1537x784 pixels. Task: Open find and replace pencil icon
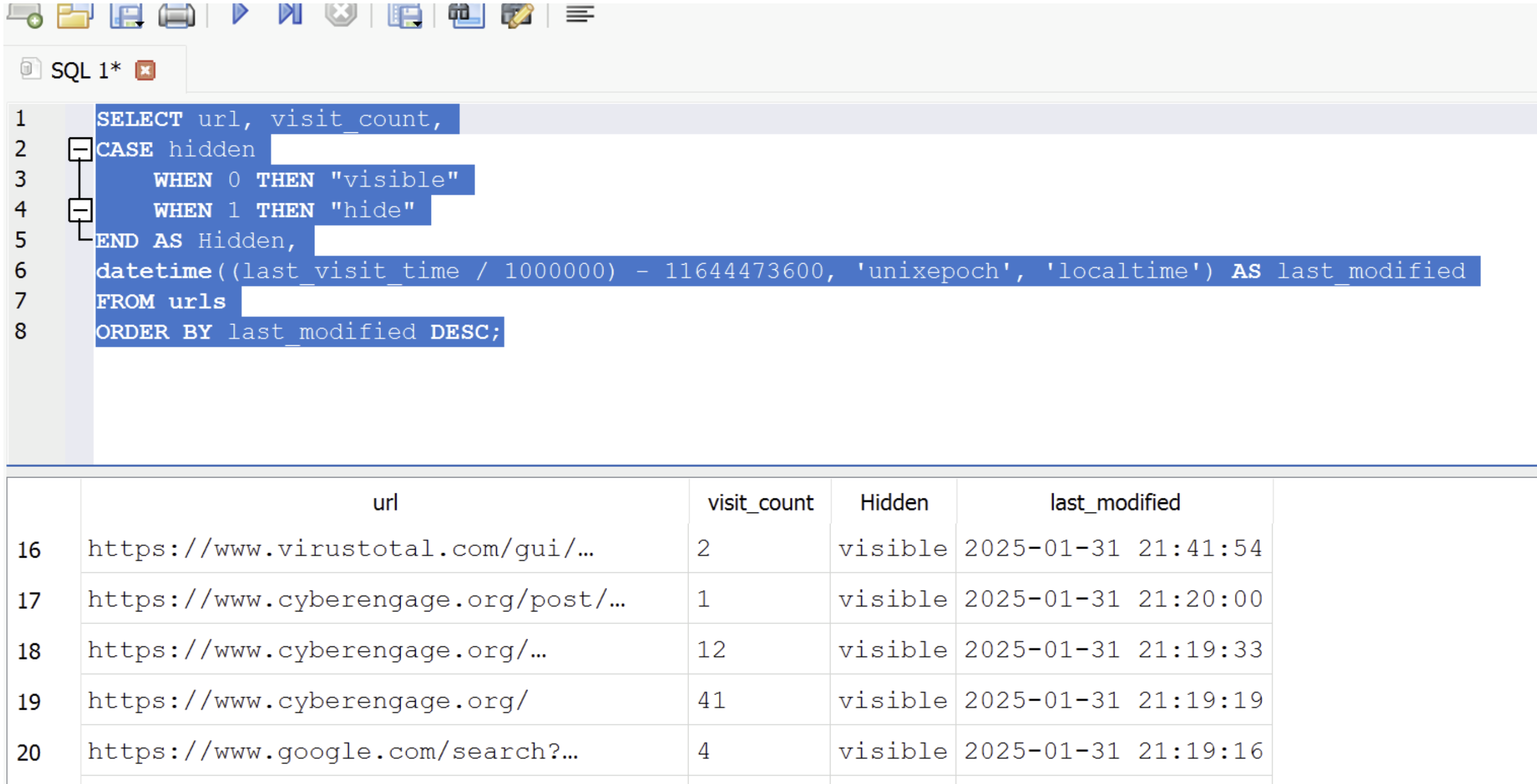coord(517,14)
